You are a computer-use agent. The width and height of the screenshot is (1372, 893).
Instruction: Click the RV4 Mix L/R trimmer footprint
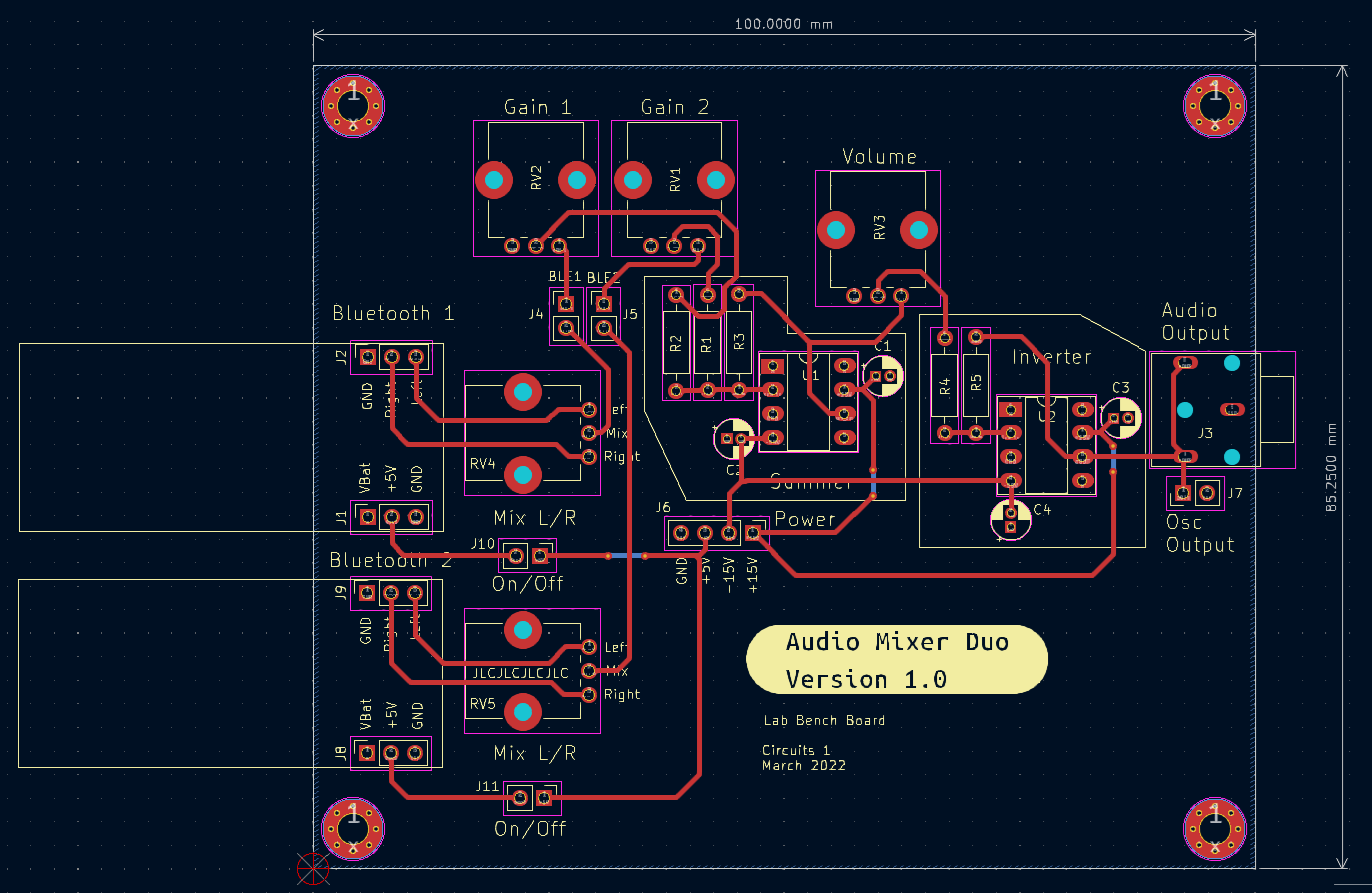point(532,432)
